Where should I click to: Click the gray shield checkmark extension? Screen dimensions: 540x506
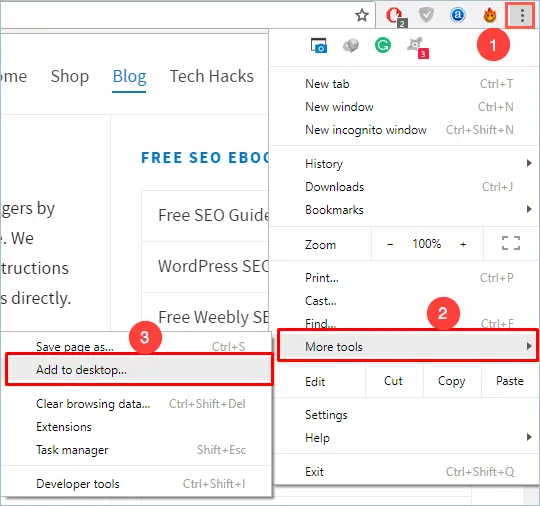point(426,15)
